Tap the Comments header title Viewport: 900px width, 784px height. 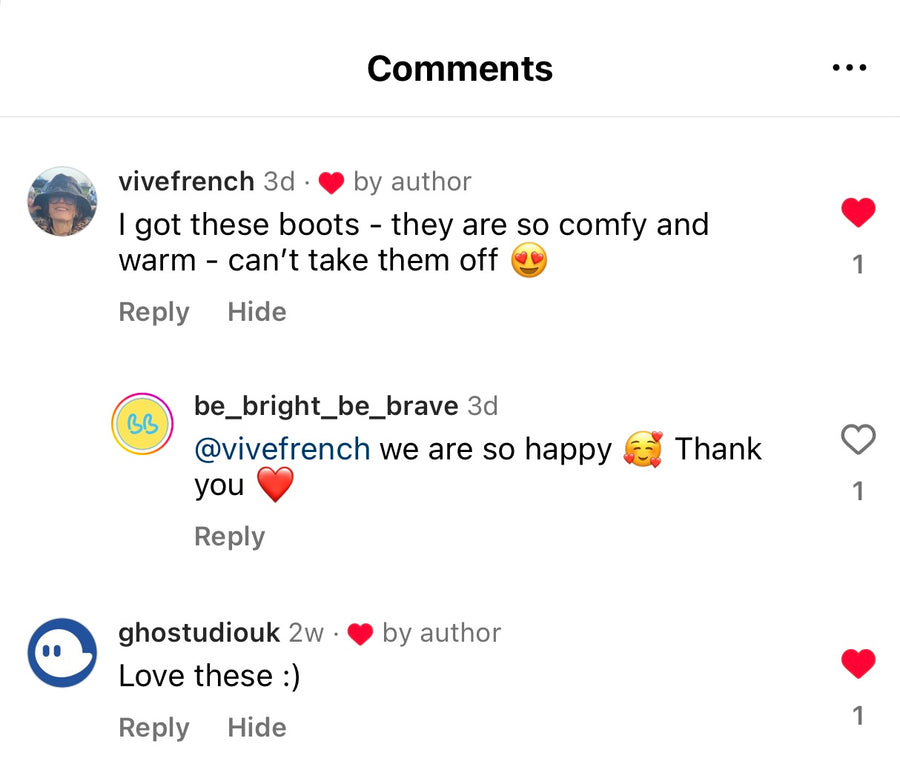pyautogui.click(x=460, y=68)
